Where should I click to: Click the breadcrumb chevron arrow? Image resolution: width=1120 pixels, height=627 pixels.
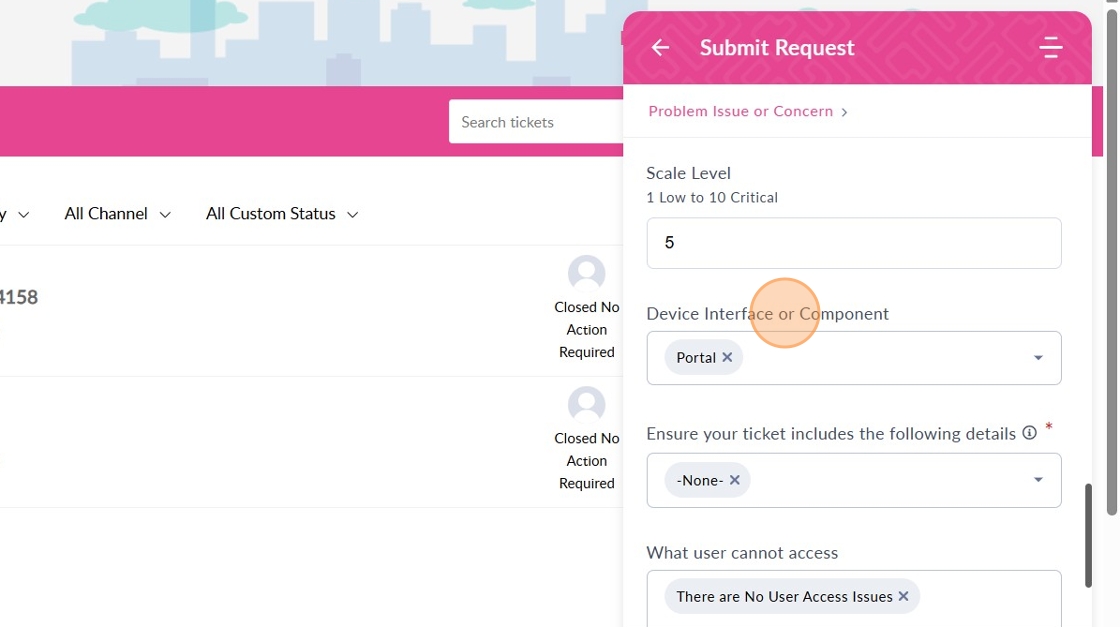(844, 112)
